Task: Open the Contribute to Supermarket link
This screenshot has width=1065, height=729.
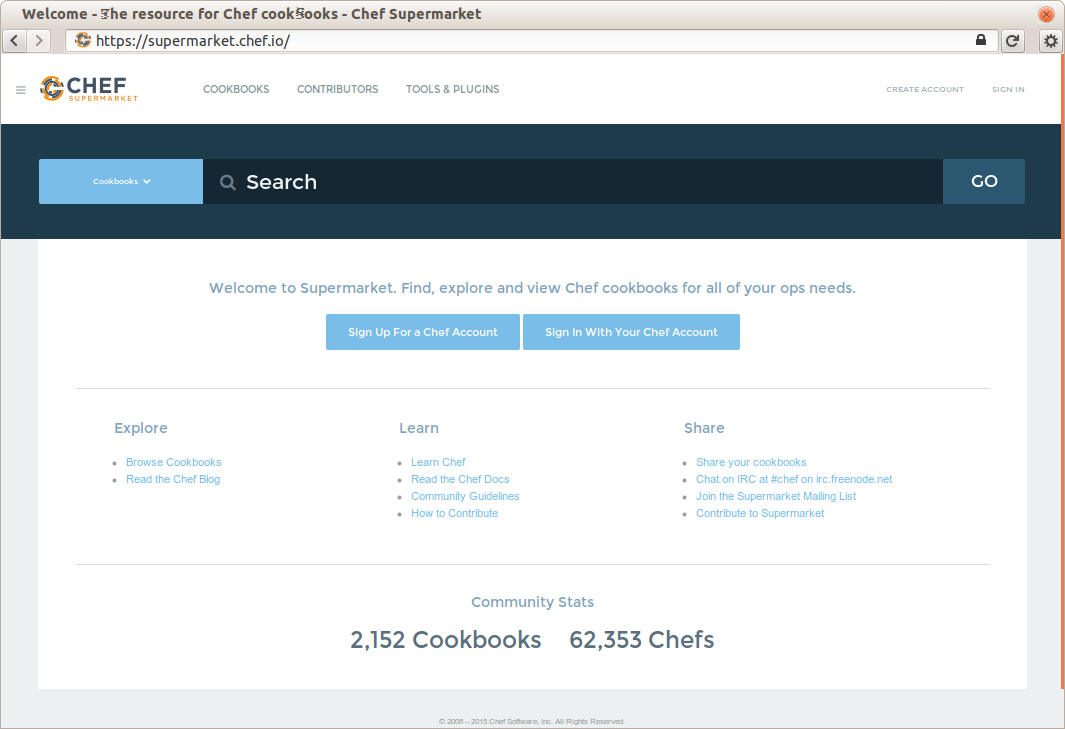Action: click(760, 513)
